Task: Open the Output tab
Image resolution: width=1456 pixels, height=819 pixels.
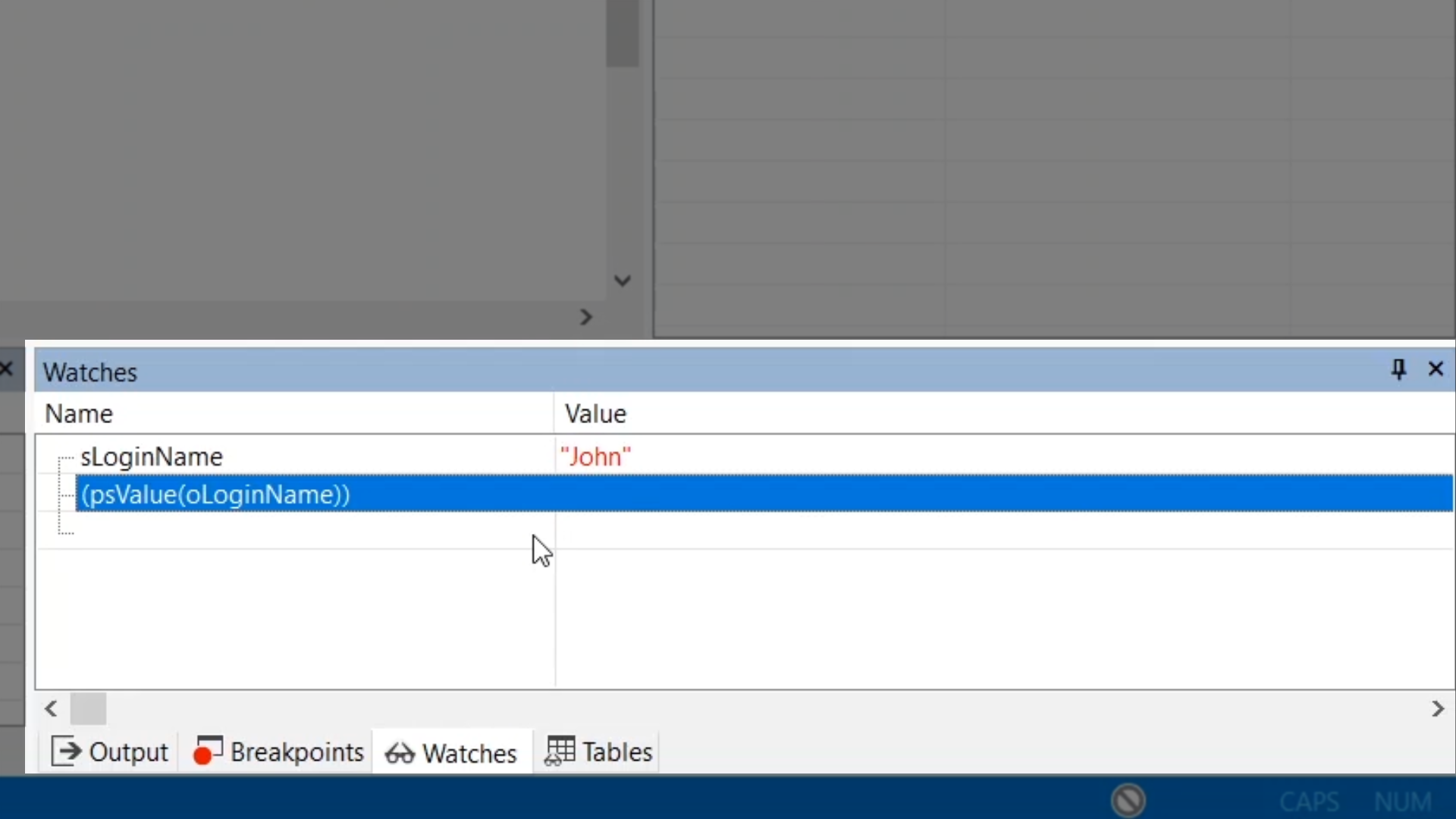Action: pyautogui.click(x=110, y=752)
